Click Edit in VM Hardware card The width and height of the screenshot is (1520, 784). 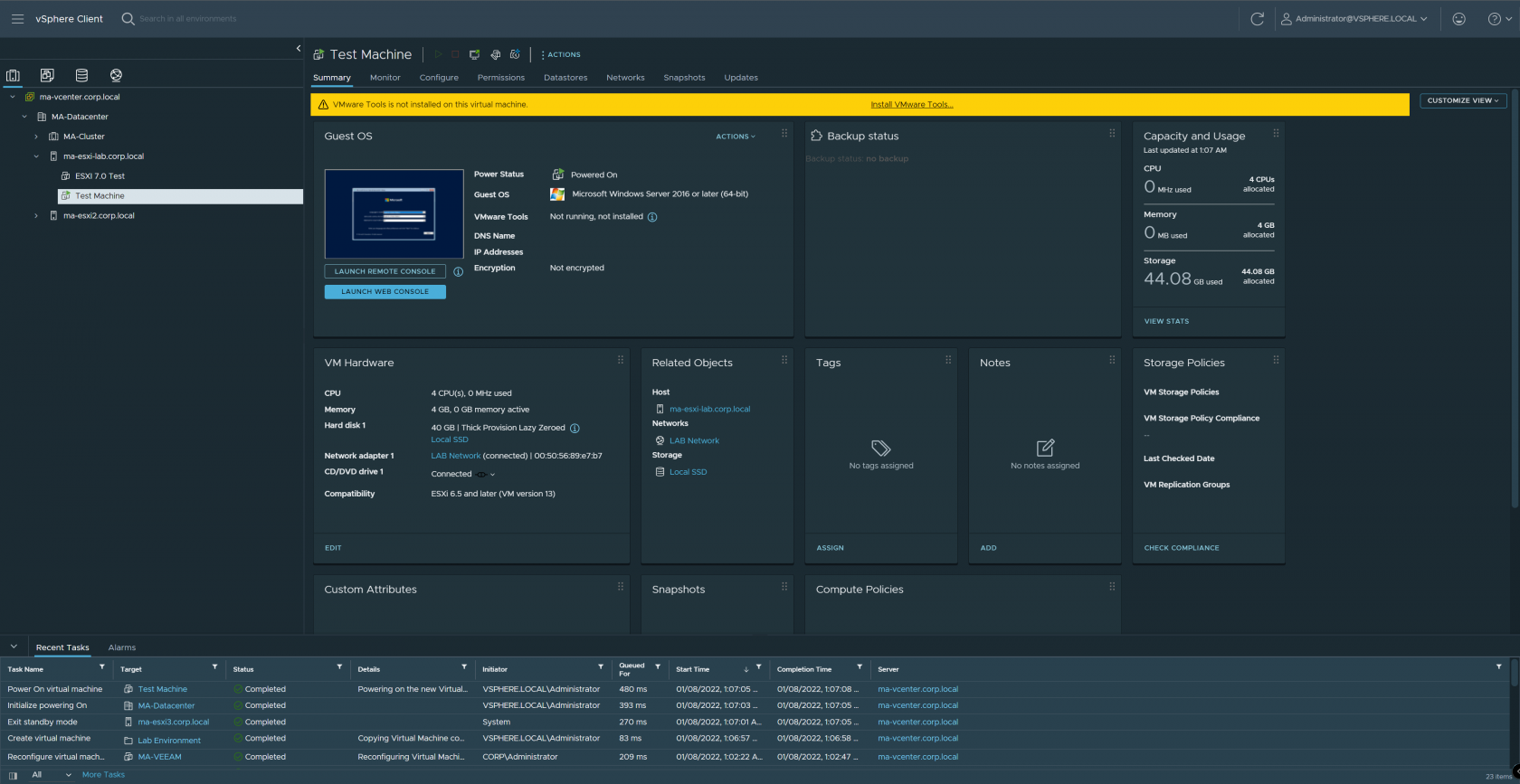(x=333, y=548)
